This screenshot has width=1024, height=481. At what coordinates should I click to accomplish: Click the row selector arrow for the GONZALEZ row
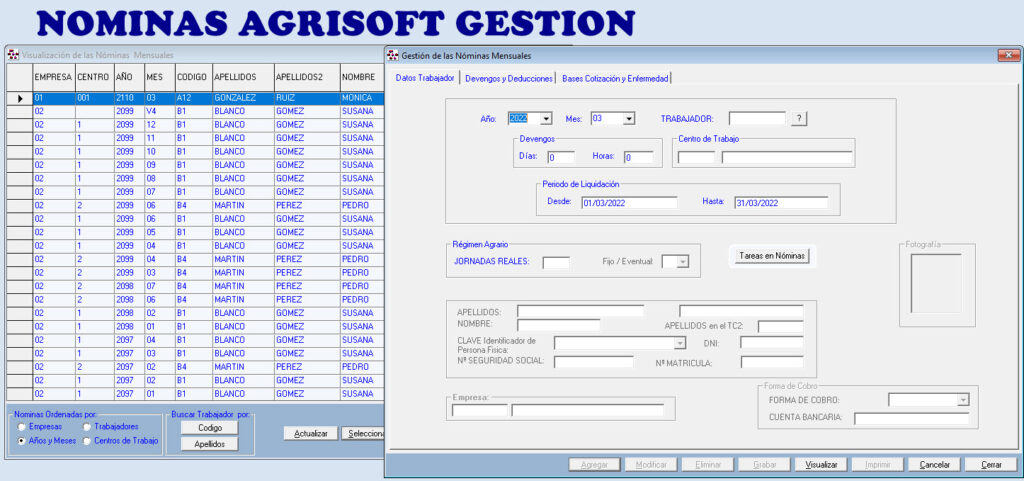pos(20,99)
